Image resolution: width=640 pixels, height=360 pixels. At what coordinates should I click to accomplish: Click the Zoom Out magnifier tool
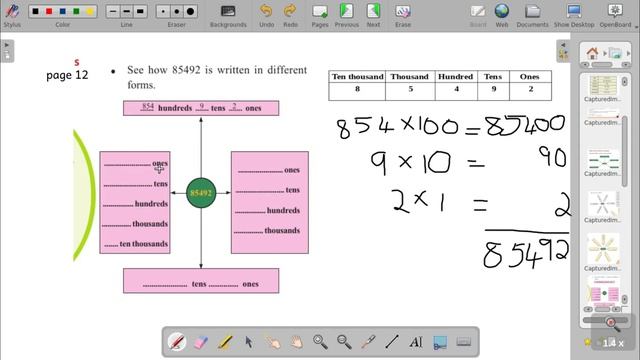click(x=344, y=342)
